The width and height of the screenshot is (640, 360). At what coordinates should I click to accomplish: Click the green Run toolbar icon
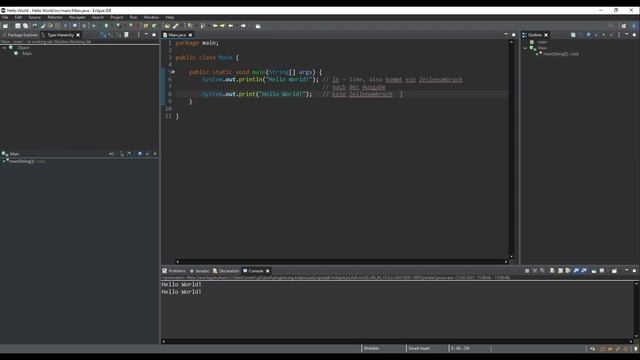click(x=106, y=26)
